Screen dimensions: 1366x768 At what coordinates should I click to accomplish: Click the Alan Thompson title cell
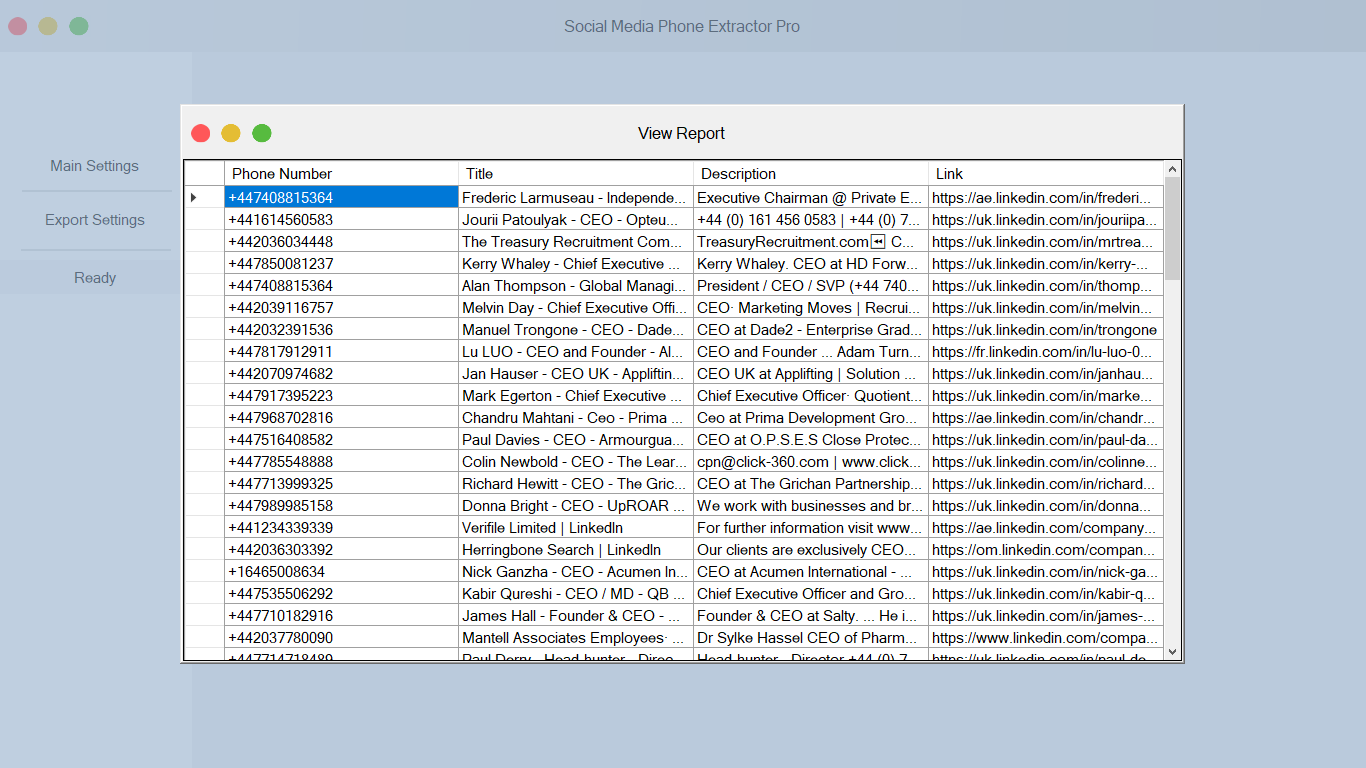click(576, 286)
